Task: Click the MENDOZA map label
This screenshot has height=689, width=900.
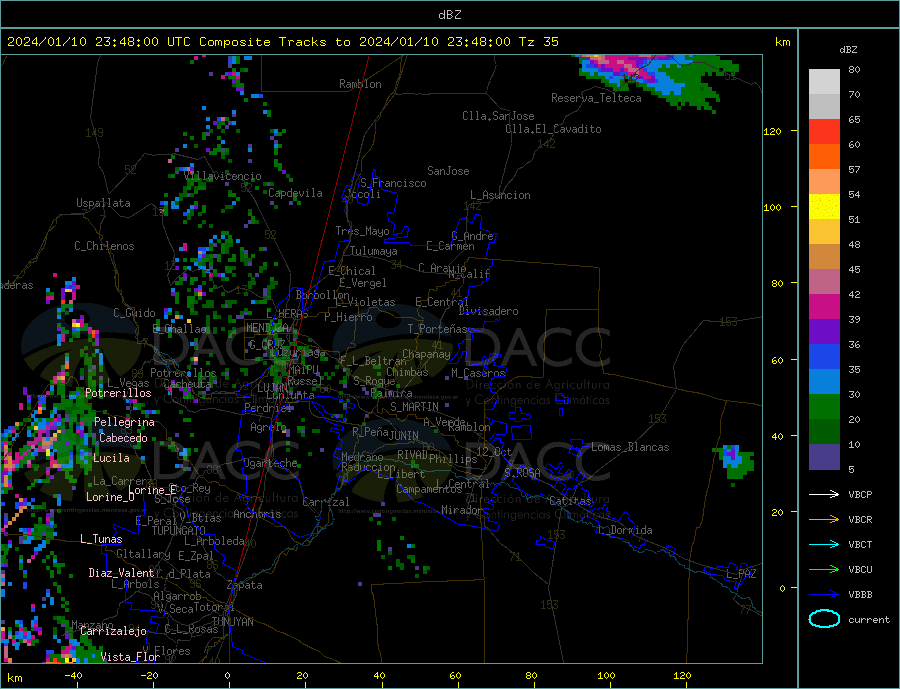Action: (x=267, y=328)
